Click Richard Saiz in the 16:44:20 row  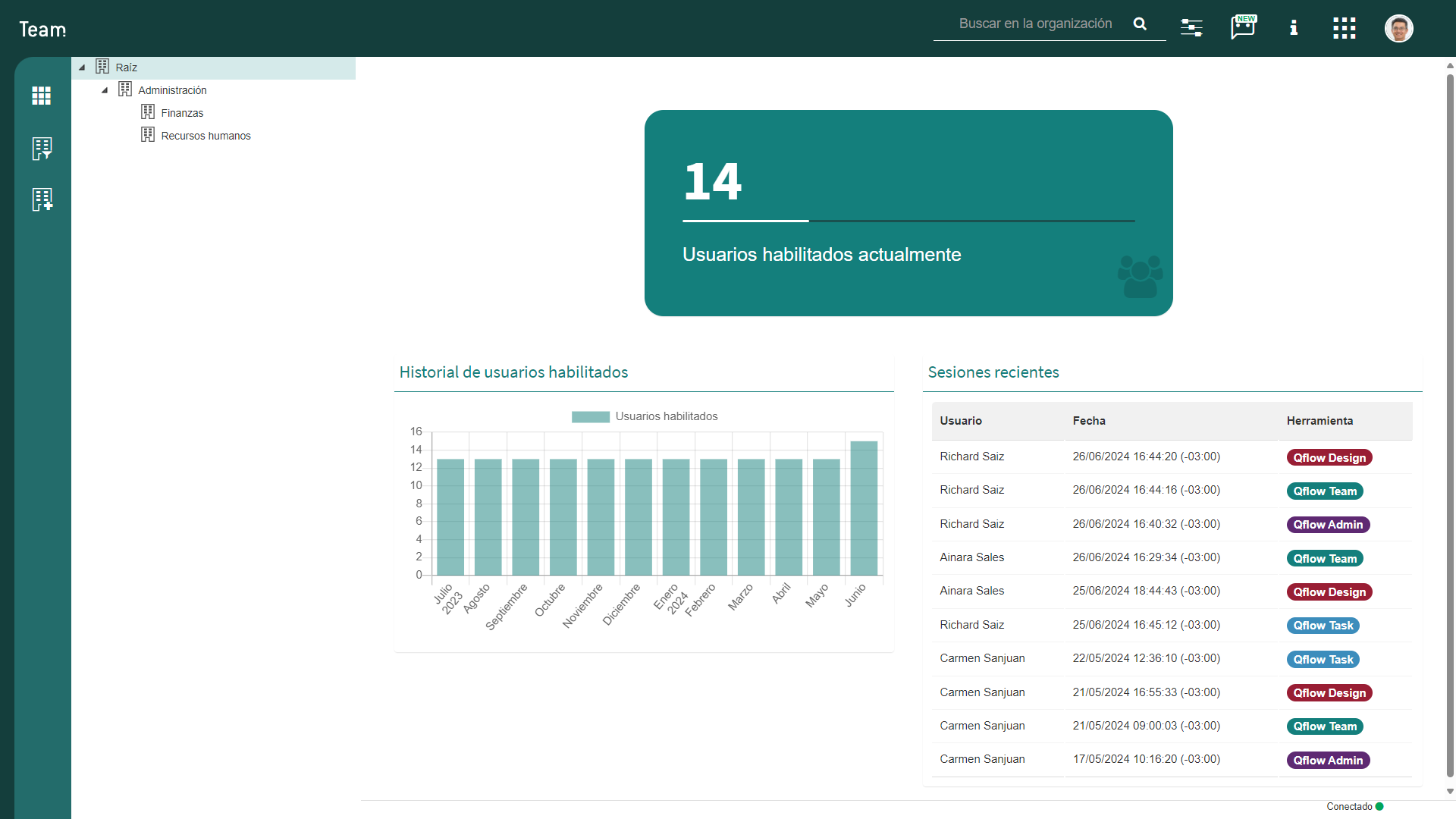point(971,457)
